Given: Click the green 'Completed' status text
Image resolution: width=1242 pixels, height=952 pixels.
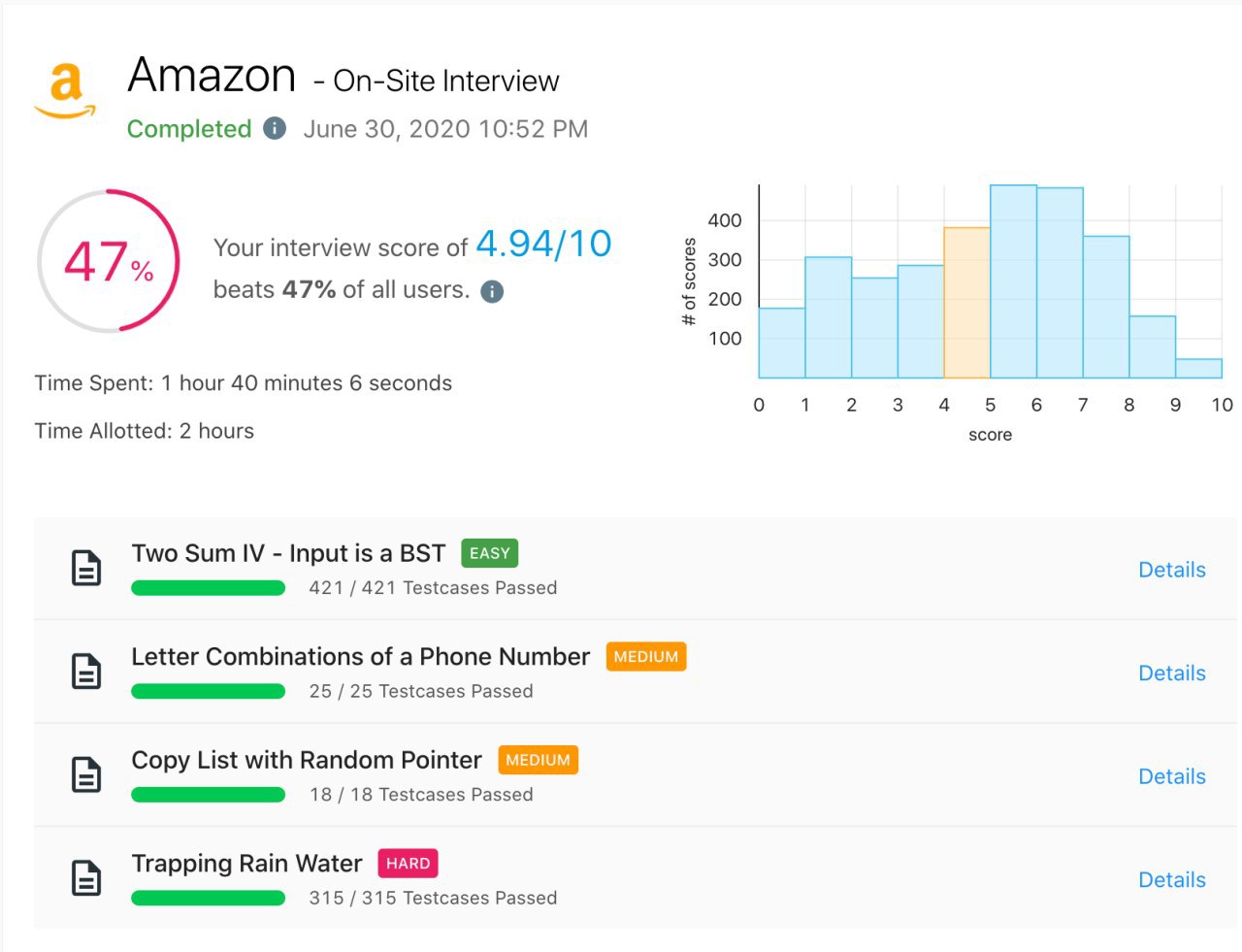Looking at the screenshot, I should 189,129.
